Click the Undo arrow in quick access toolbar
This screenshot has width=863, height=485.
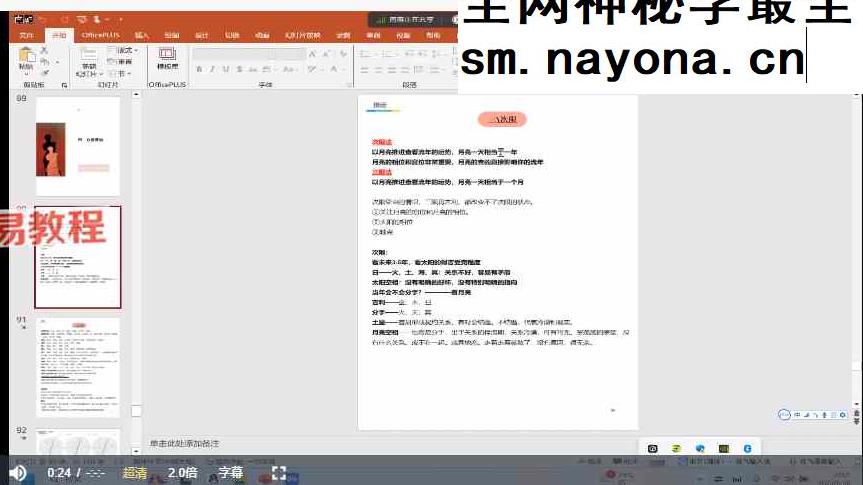(x=43, y=20)
